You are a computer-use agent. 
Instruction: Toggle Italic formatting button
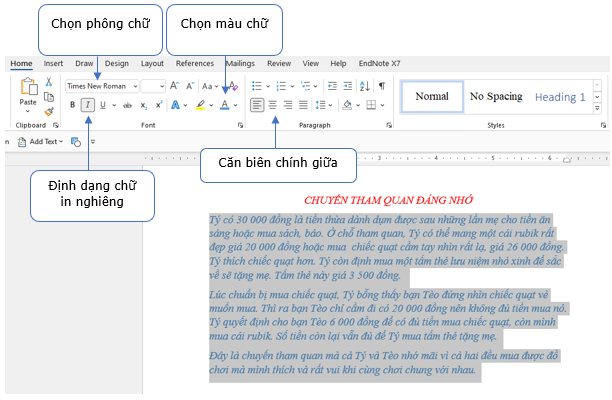pos(87,105)
